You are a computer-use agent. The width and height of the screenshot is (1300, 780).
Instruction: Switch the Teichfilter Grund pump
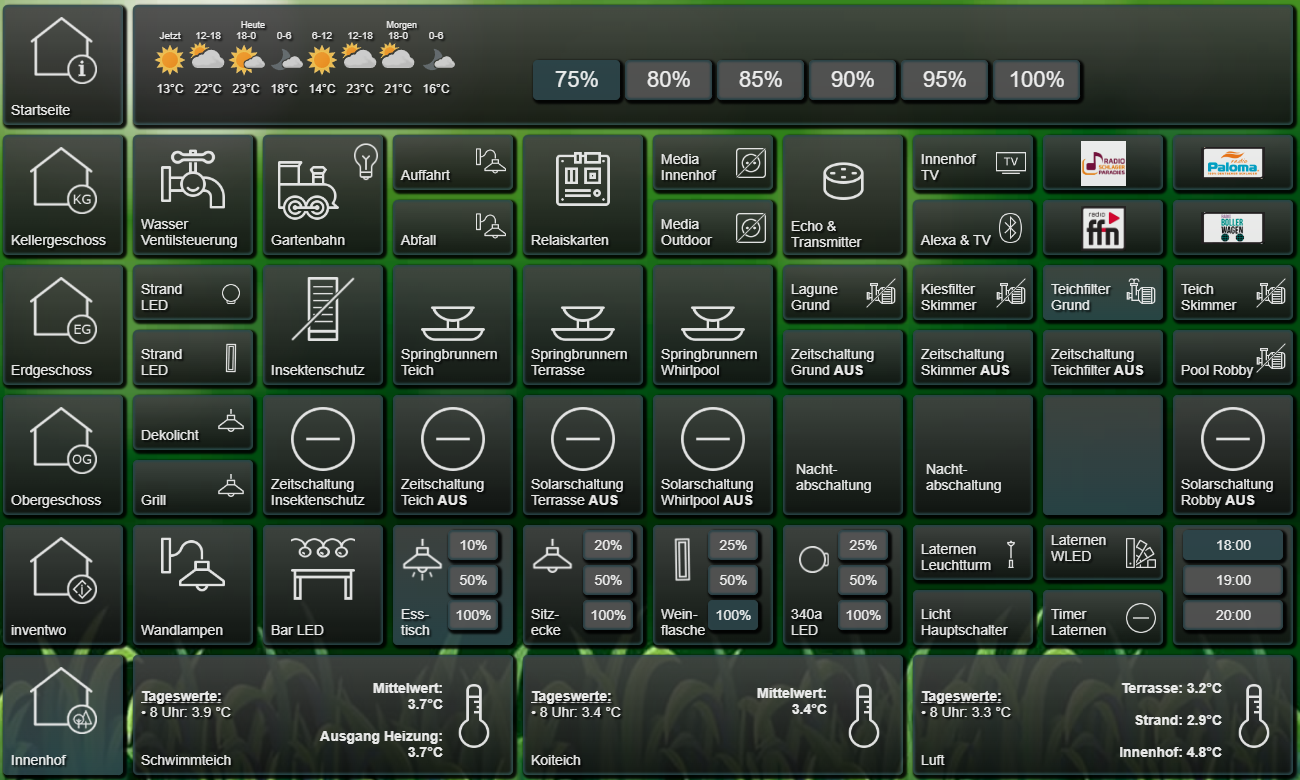click(1103, 293)
